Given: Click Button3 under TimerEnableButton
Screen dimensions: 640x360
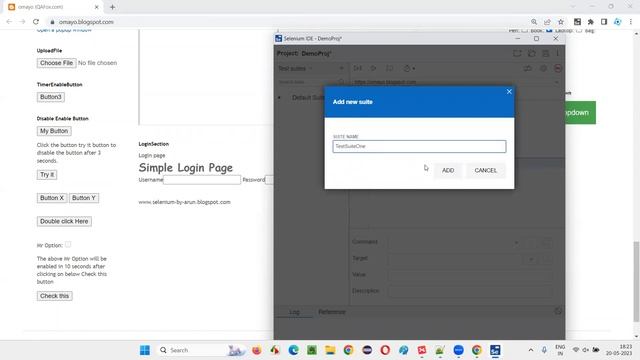Looking at the screenshot, I should pos(51,97).
